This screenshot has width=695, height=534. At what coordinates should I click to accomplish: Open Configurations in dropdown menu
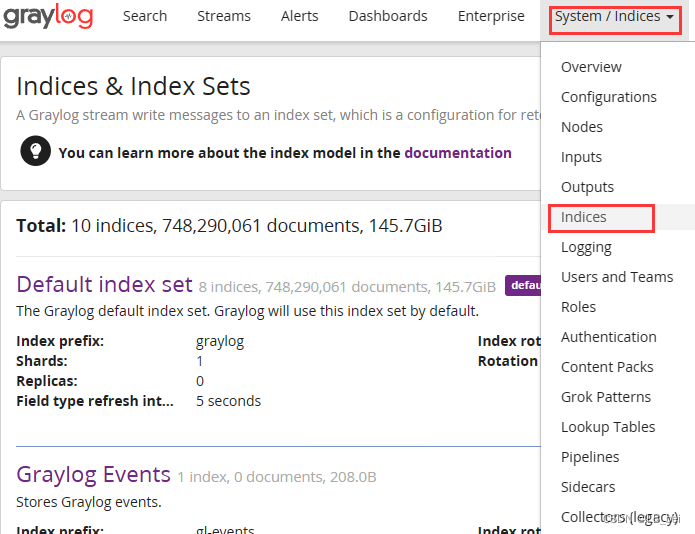608,97
